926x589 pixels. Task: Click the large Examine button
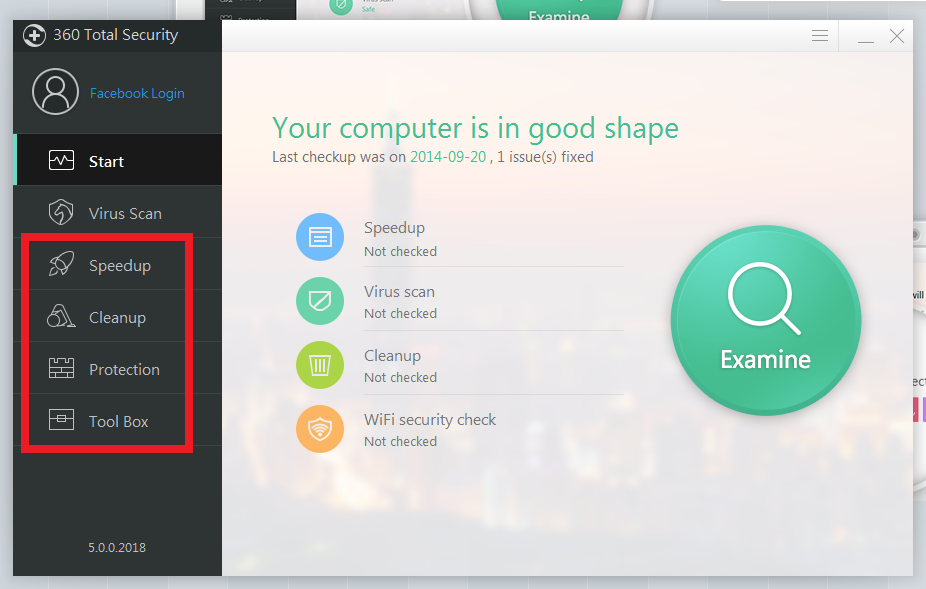coord(766,320)
